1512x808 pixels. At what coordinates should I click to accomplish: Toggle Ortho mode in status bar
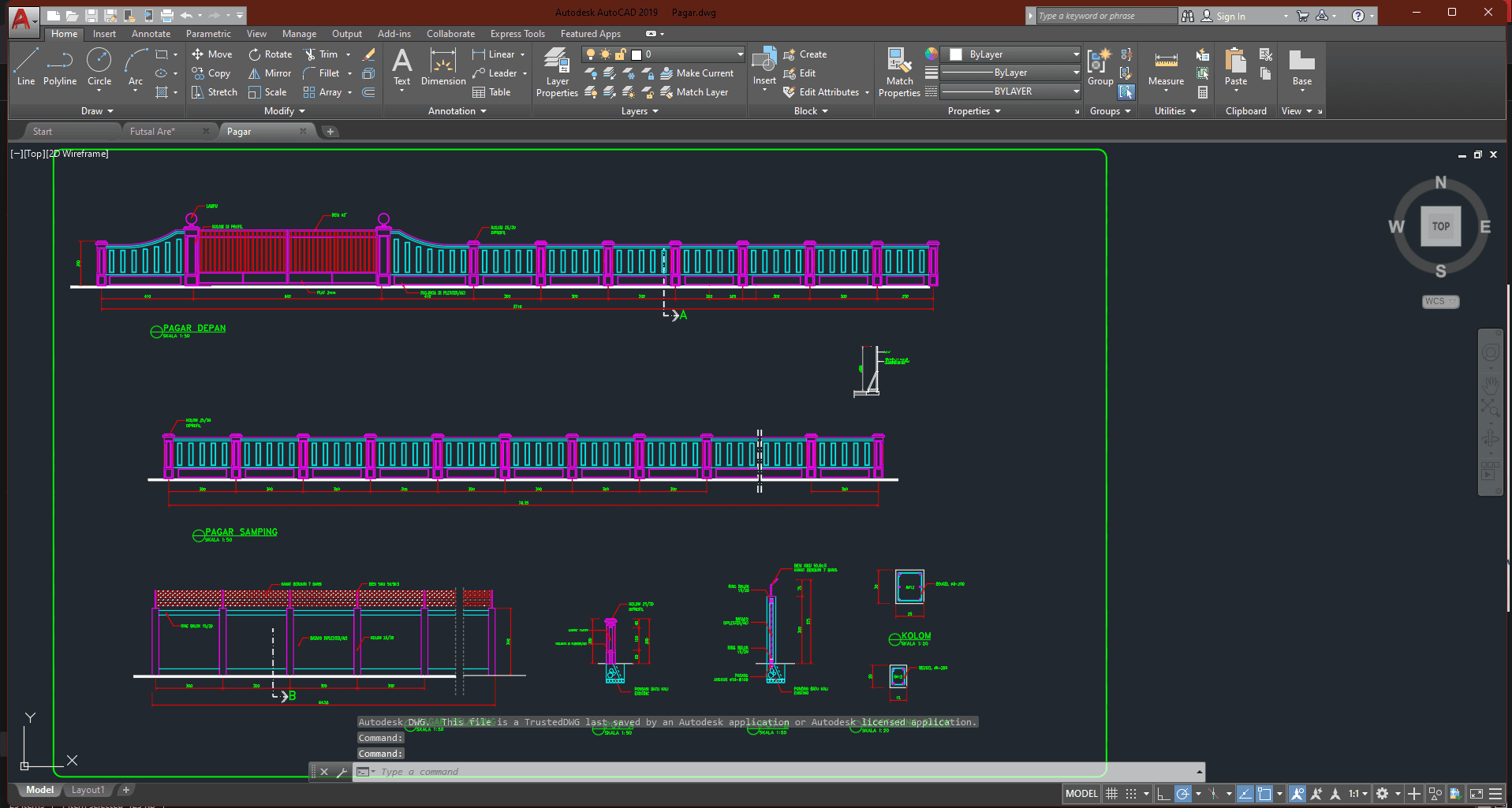[1163, 794]
